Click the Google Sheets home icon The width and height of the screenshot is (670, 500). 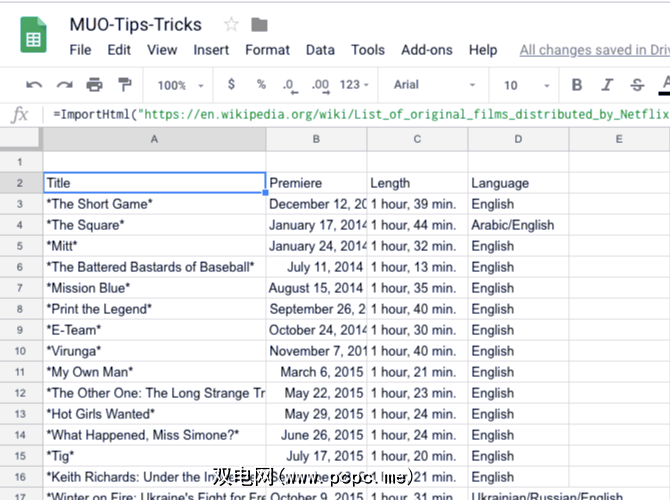click(33, 35)
